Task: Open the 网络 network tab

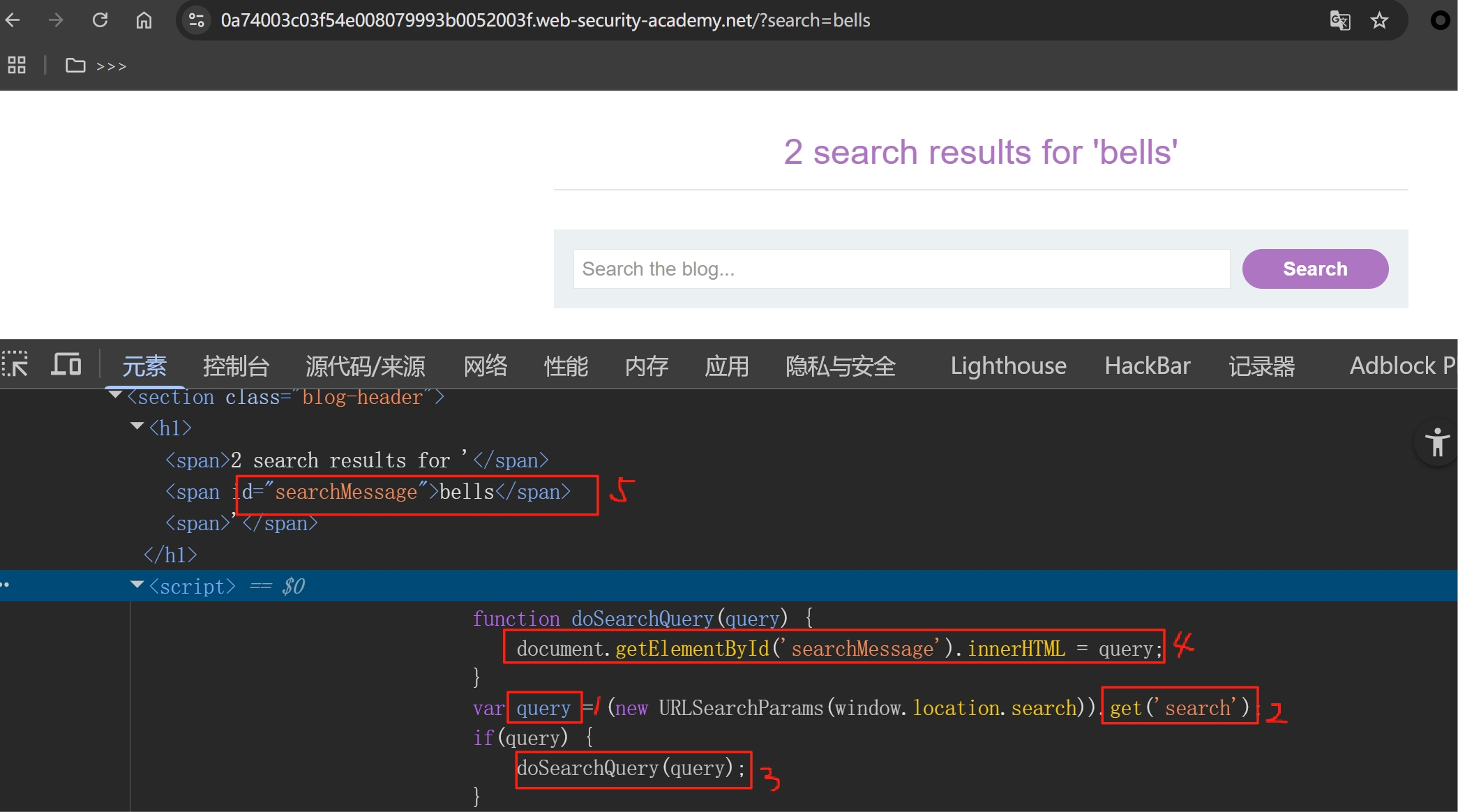Action: (x=486, y=366)
